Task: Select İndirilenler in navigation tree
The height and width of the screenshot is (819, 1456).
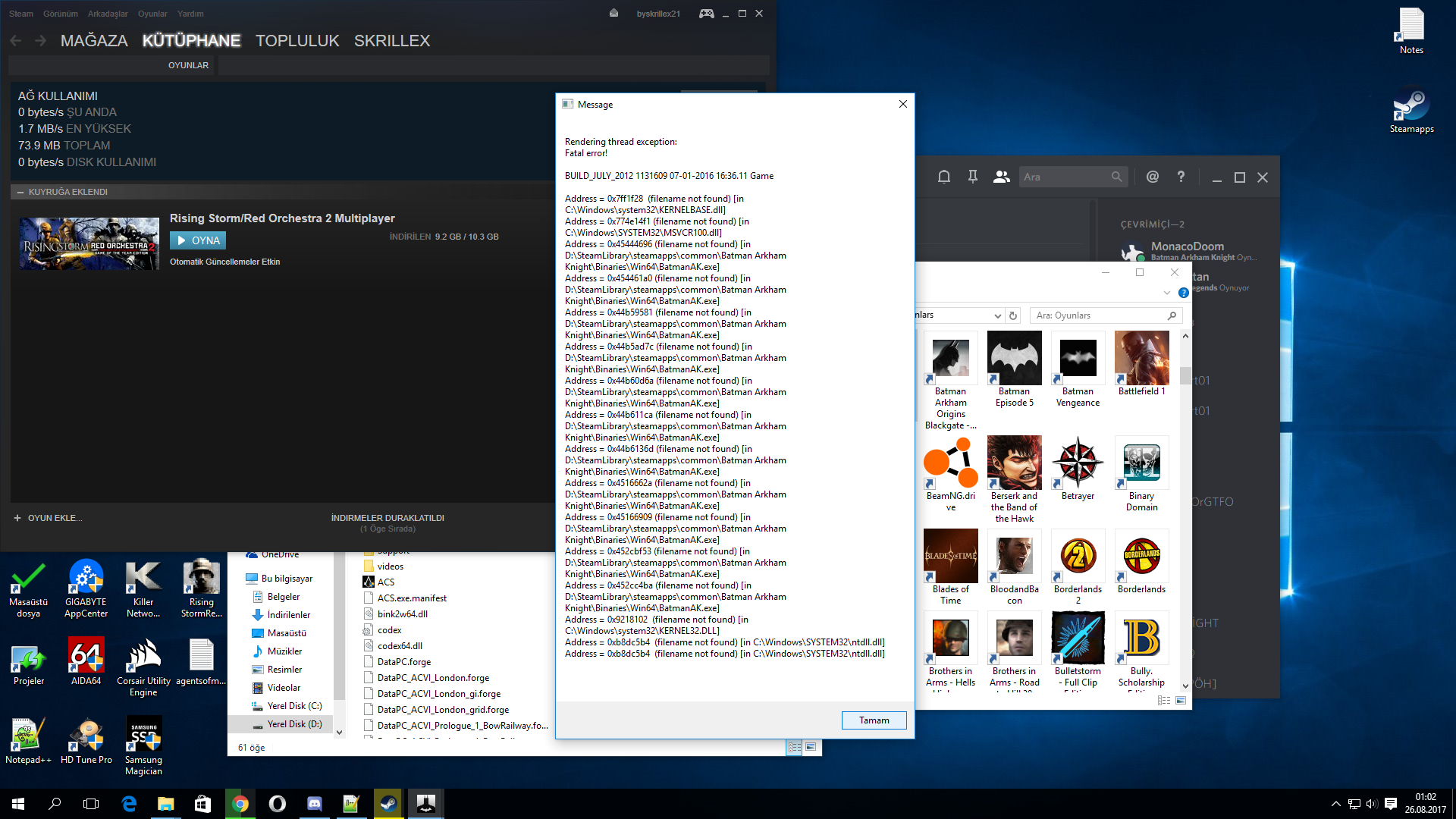Action: tap(281, 615)
